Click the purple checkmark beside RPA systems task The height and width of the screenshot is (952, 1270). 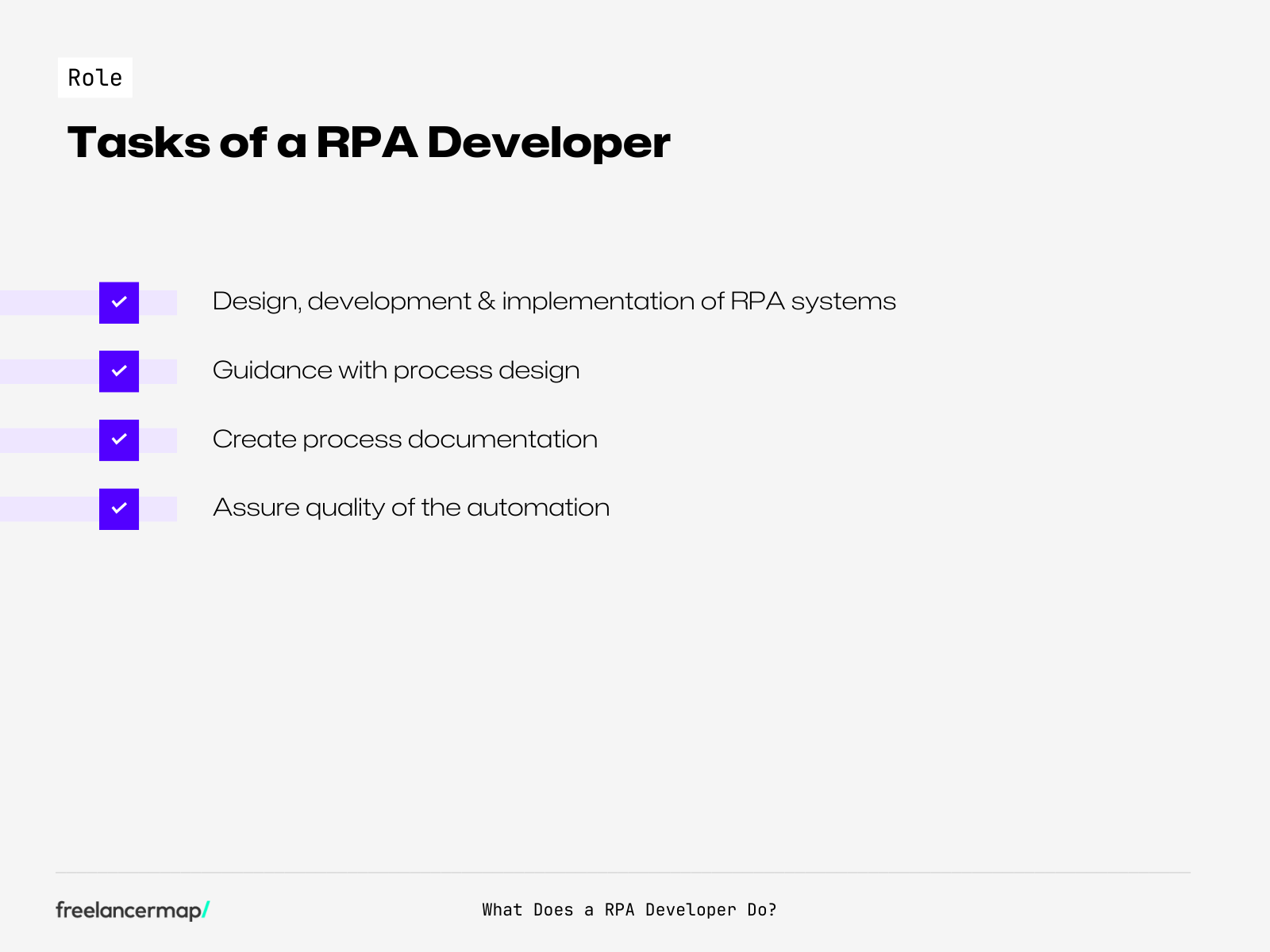pos(118,302)
